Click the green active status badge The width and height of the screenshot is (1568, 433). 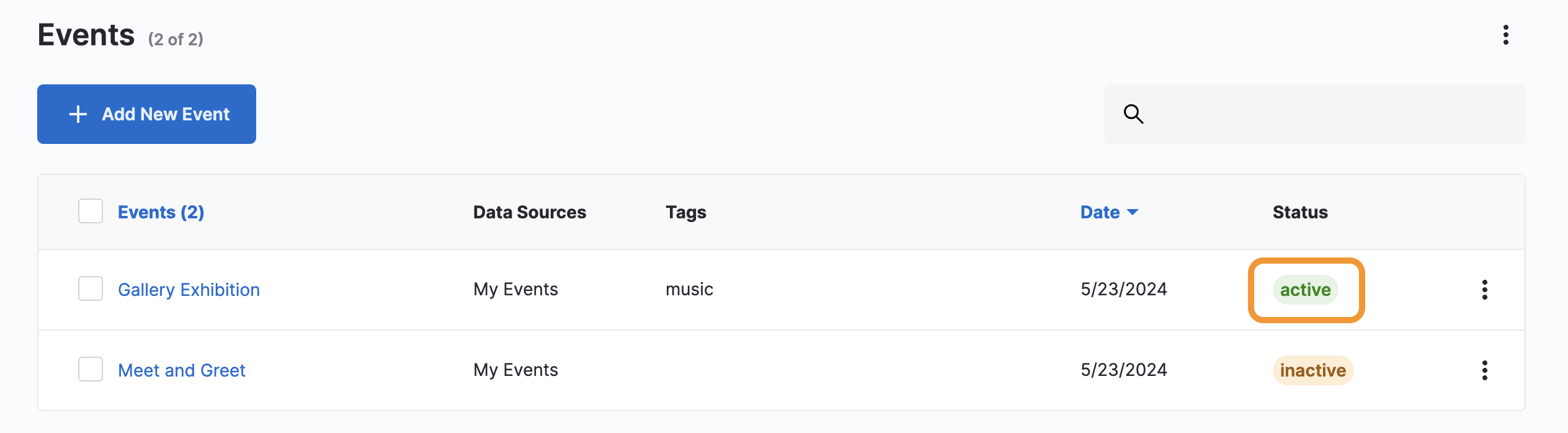(1305, 290)
